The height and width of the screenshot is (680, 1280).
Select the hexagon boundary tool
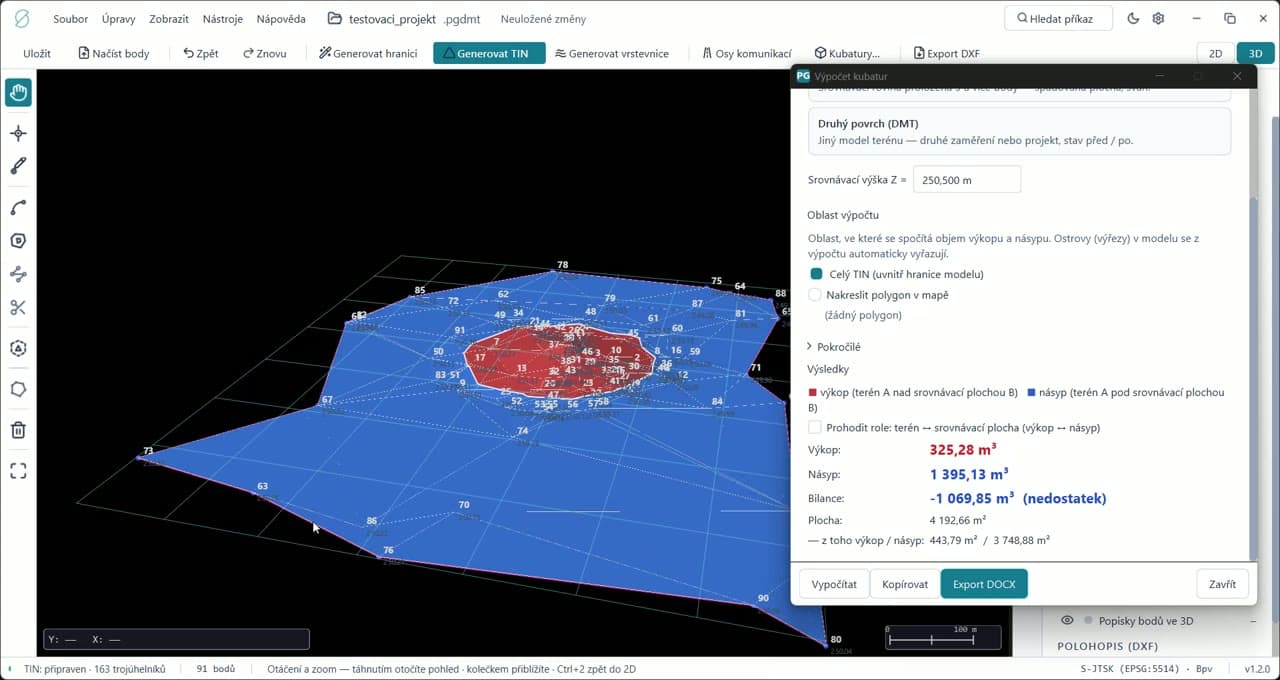pos(18,241)
